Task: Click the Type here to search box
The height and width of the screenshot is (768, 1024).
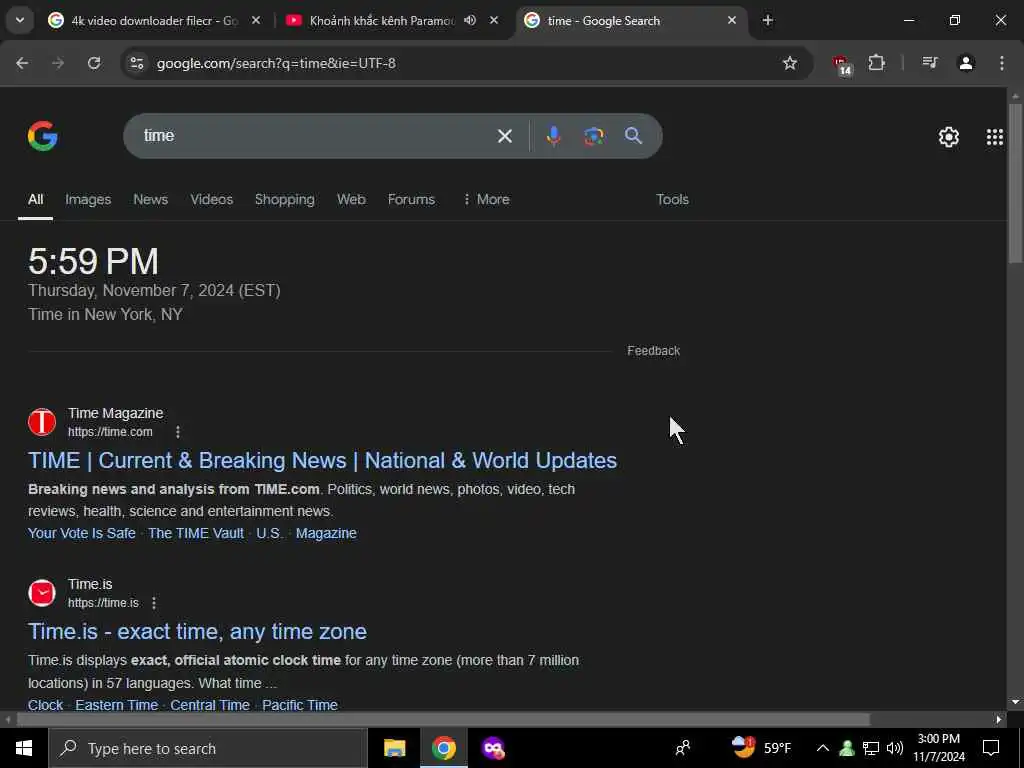Action: [208, 748]
